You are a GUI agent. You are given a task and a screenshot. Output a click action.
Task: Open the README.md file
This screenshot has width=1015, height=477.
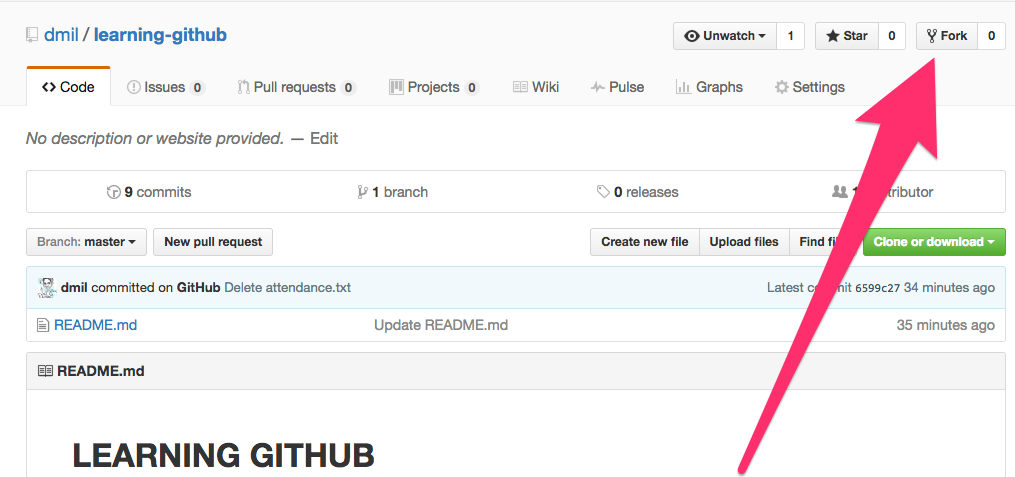[95, 325]
